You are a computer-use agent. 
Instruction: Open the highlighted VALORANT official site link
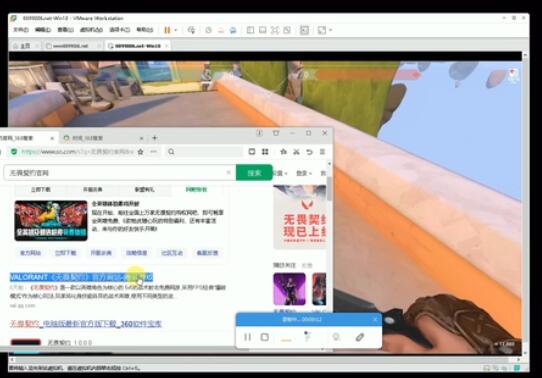(x=81, y=277)
